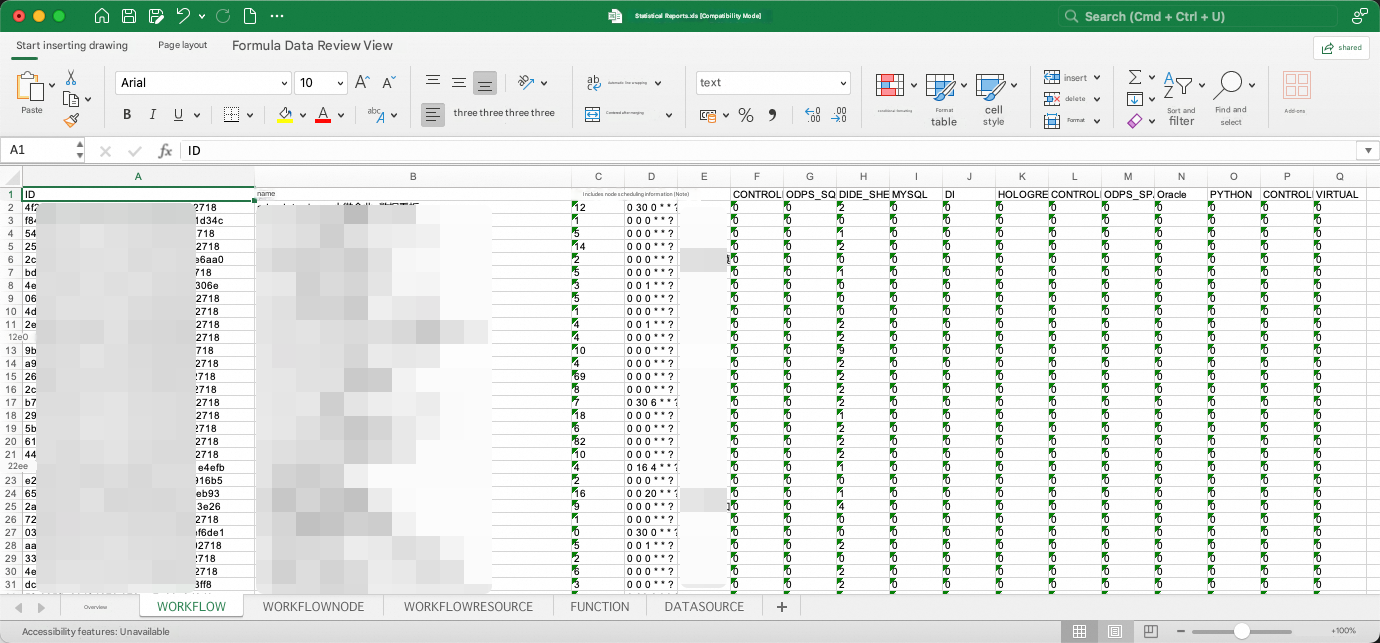Click the Format Painter brush icon
The height and width of the screenshot is (643, 1380).
click(72, 120)
